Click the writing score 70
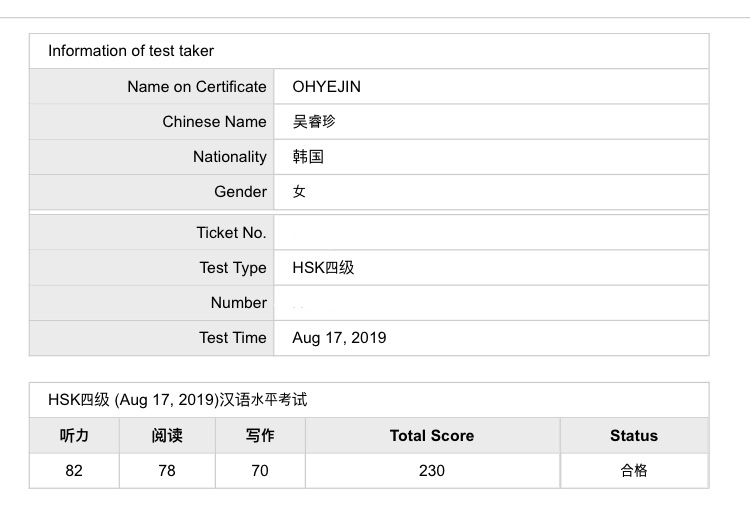This screenshot has height=506, width=750. pos(260,471)
